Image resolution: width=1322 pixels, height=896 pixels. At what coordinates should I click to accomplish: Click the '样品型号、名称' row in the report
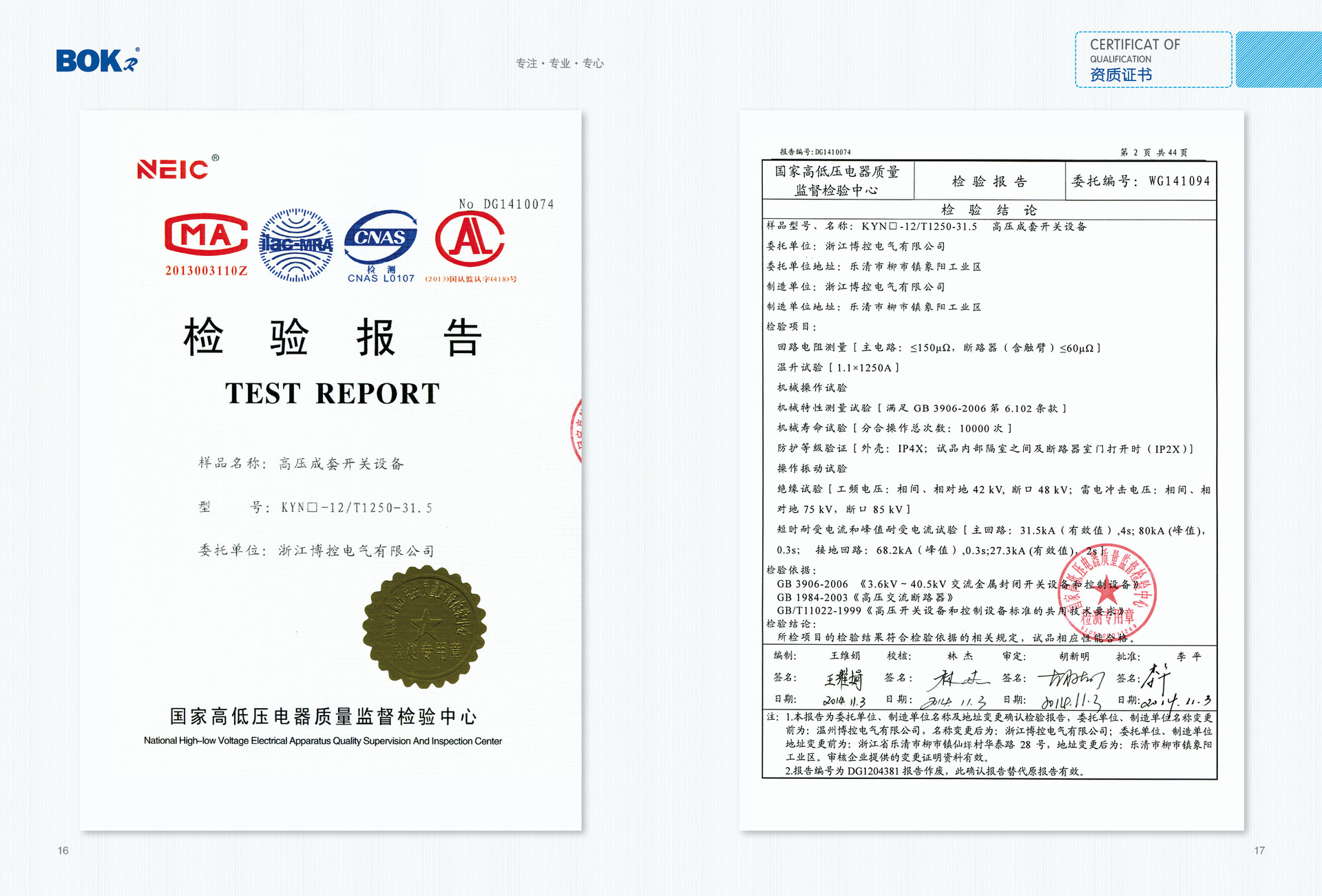927,226
